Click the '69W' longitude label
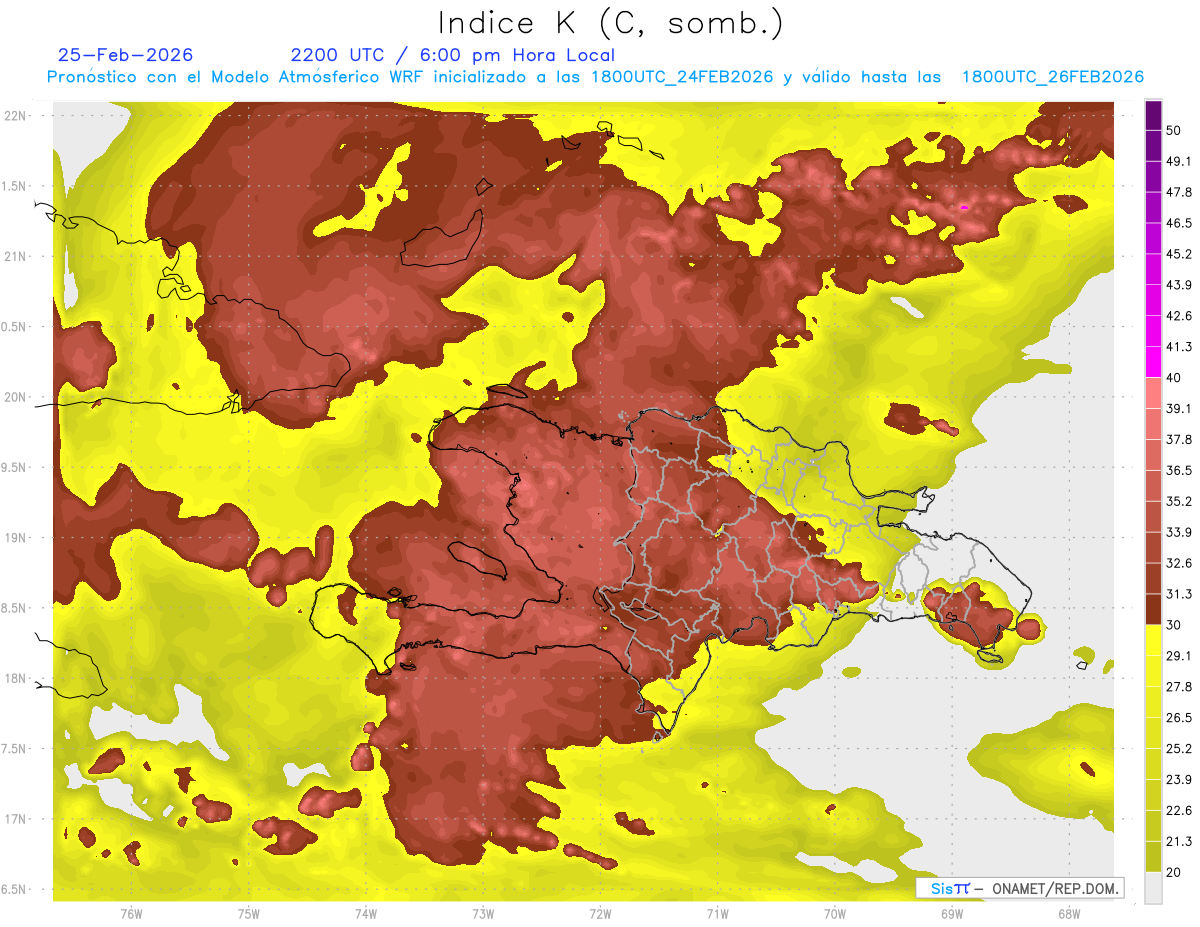This screenshot has height=927, width=1200. [x=952, y=914]
